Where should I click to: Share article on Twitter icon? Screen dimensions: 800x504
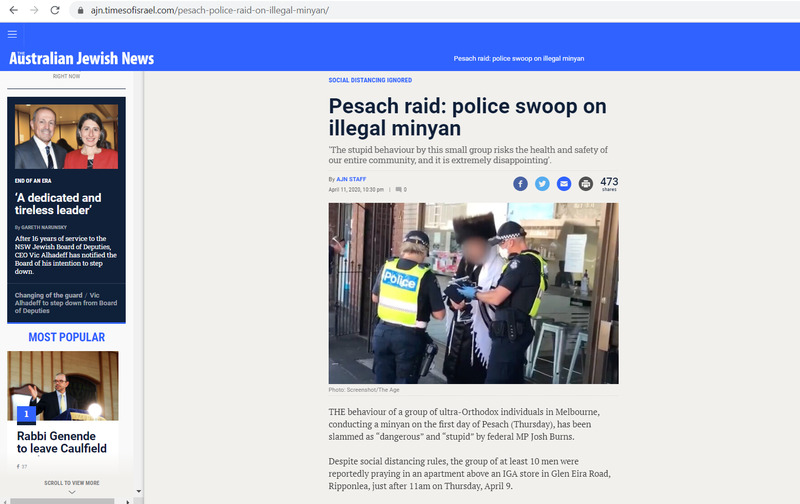tap(542, 184)
